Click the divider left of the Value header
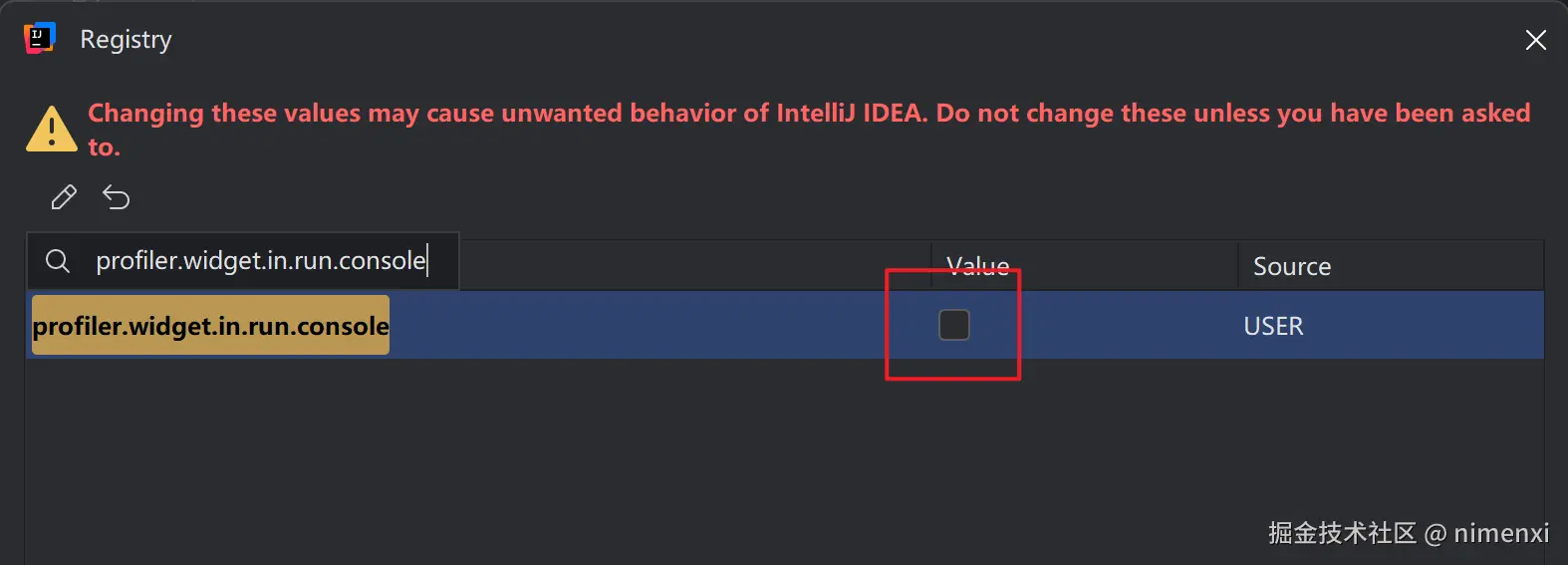 click(x=930, y=265)
